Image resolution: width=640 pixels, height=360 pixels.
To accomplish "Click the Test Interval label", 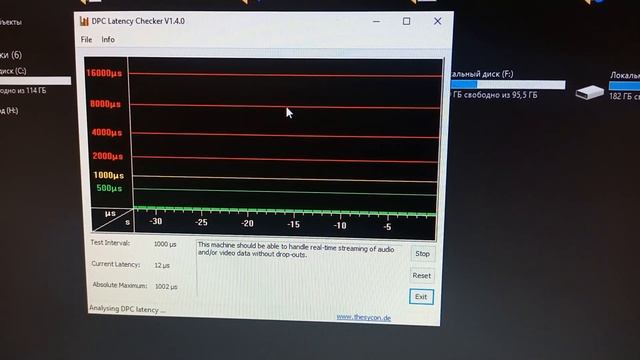I will (x=110, y=243).
